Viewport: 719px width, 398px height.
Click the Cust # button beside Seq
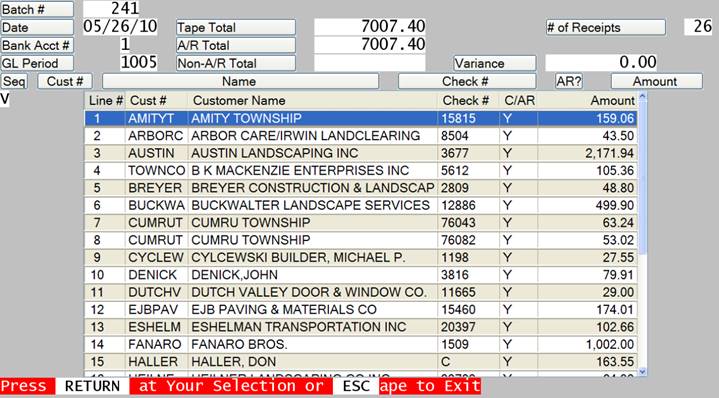pyautogui.click(x=65, y=81)
